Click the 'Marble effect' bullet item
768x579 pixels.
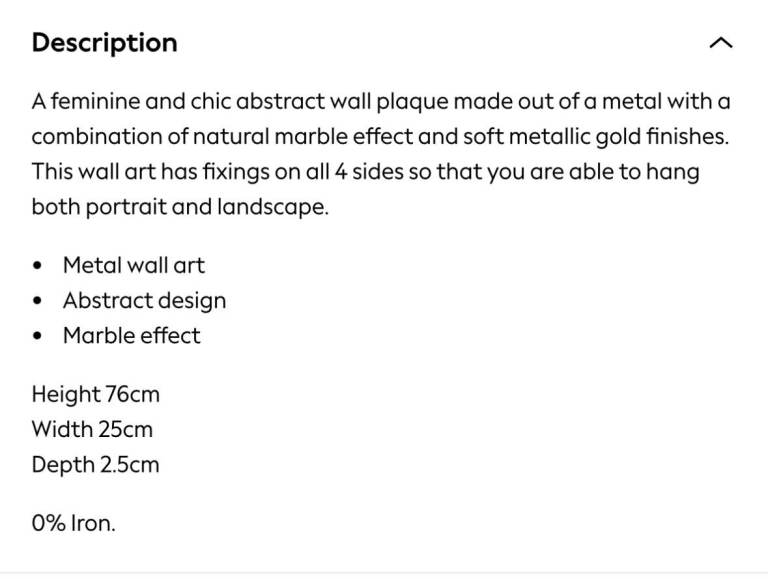[x=131, y=336]
